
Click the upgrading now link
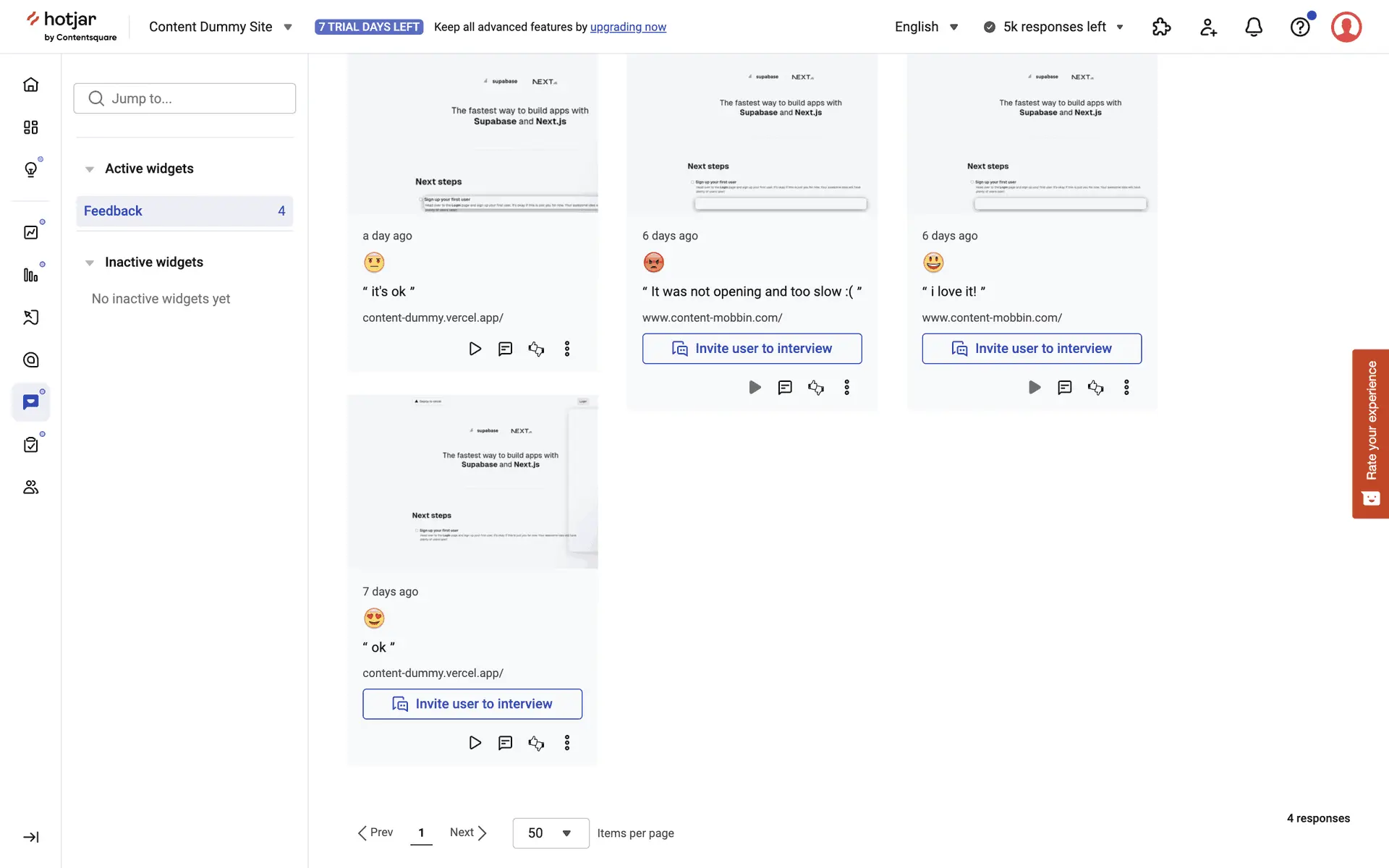tap(628, 27)
